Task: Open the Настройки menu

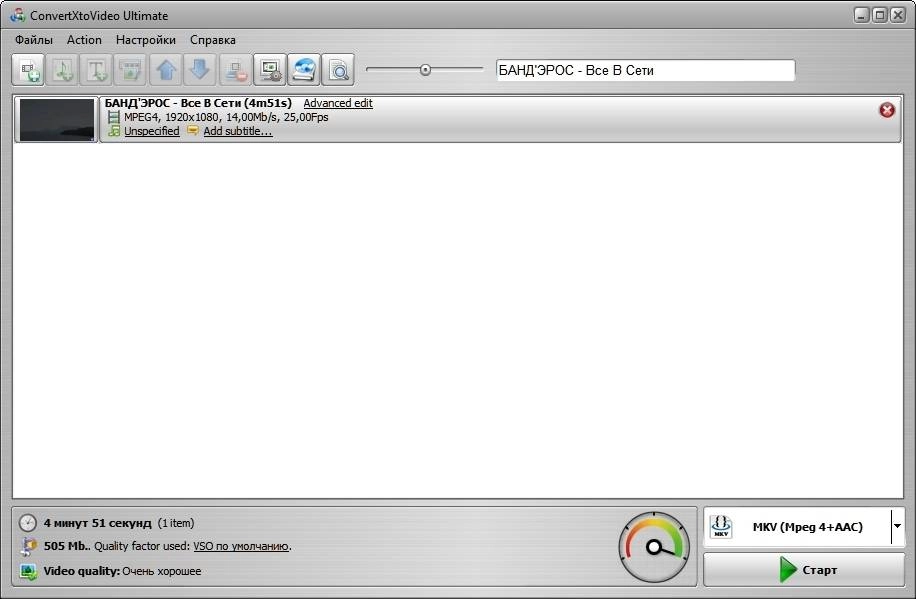Action: click(x=145, y=40)
